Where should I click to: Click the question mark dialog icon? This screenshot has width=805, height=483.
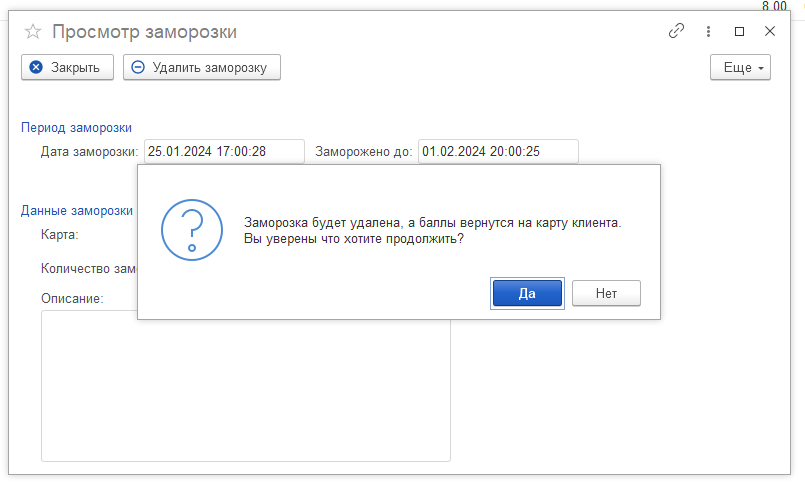pyautogui.click(x=192, y=230)
